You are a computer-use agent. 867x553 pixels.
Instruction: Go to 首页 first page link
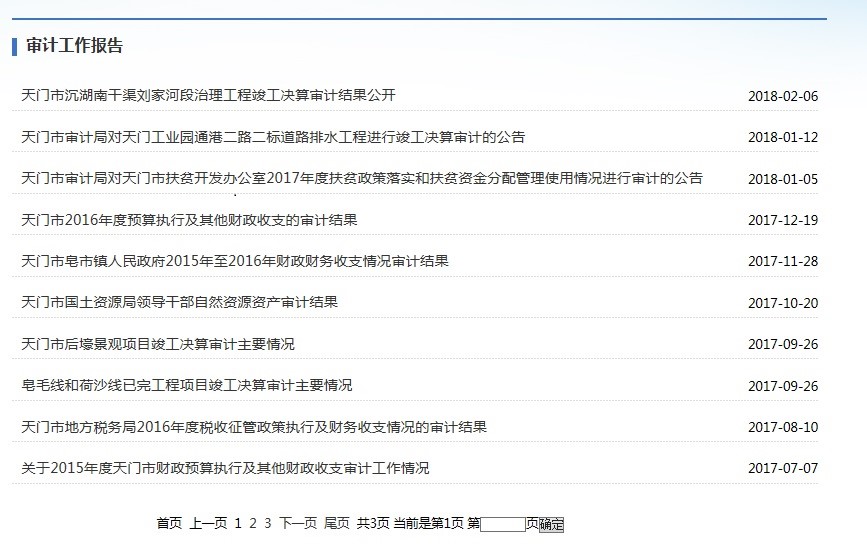169,523
